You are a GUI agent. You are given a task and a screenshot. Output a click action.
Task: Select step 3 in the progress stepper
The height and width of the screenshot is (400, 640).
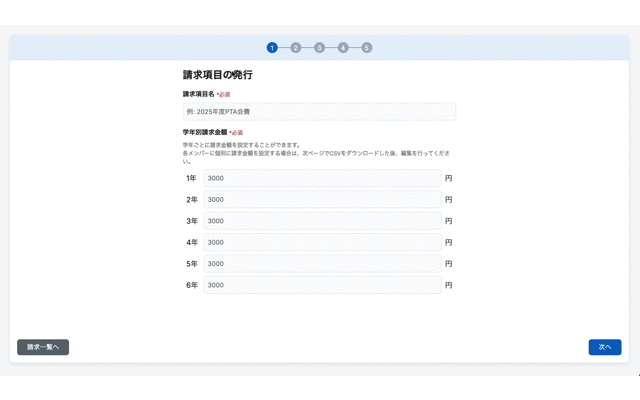click(x=319, y=47)
